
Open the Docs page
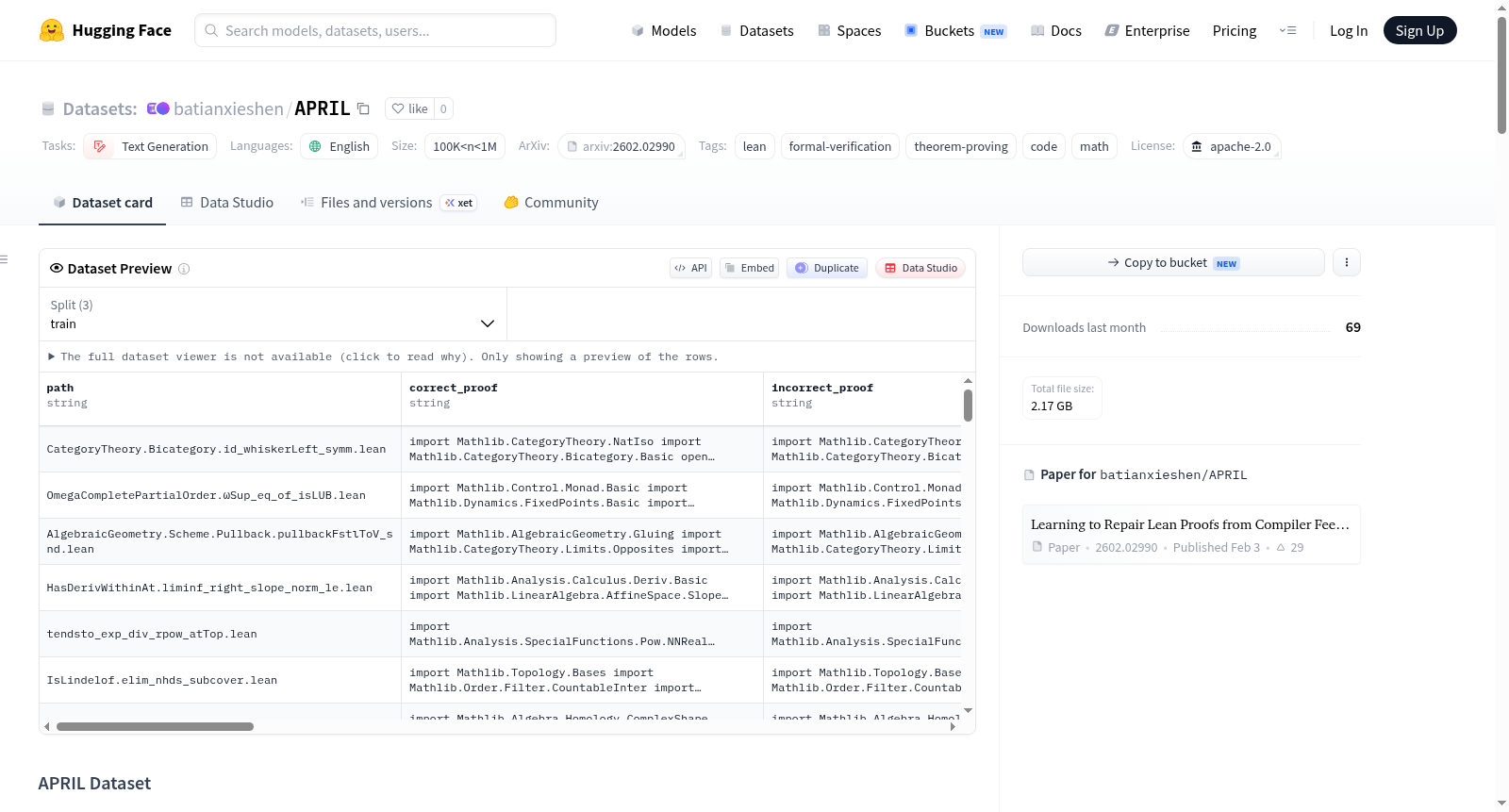click(x=1056, y=30)
